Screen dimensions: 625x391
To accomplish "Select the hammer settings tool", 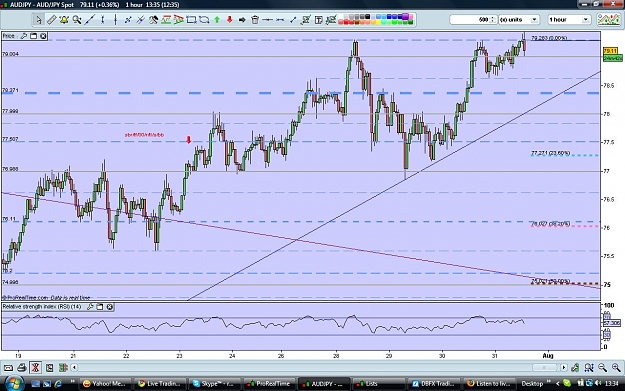I will (153, 20).
